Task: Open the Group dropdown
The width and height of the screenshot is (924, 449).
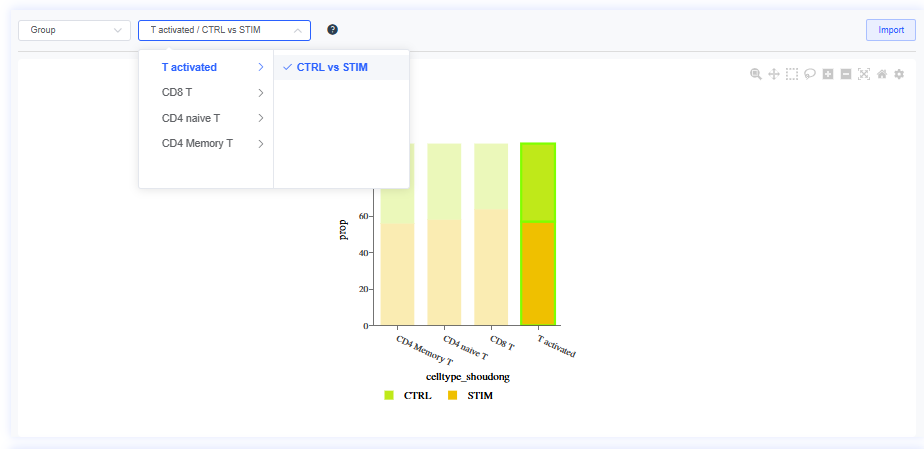Action: [x=74, y=30]
